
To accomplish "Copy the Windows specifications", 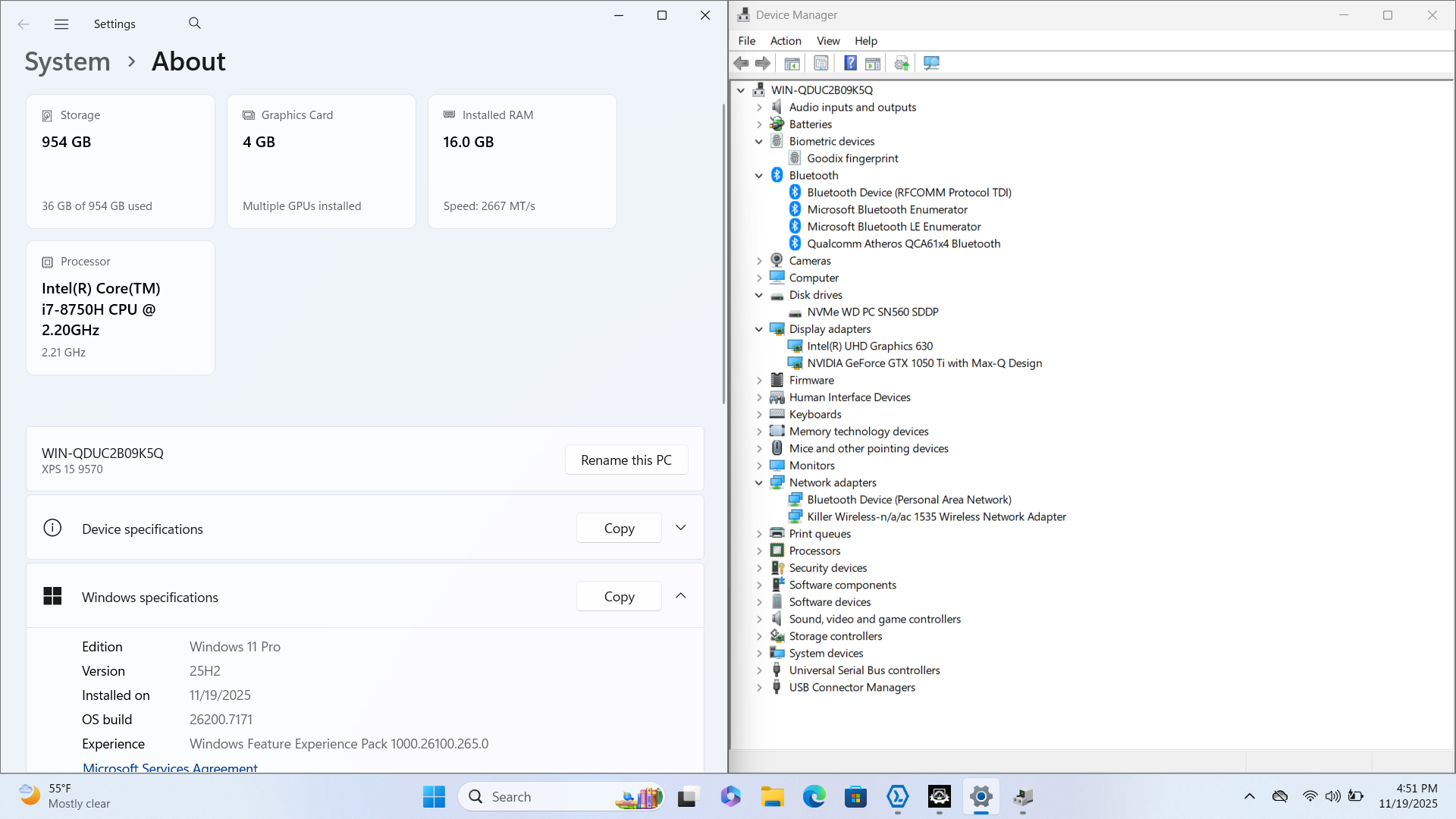I will (x=619, y=597).
